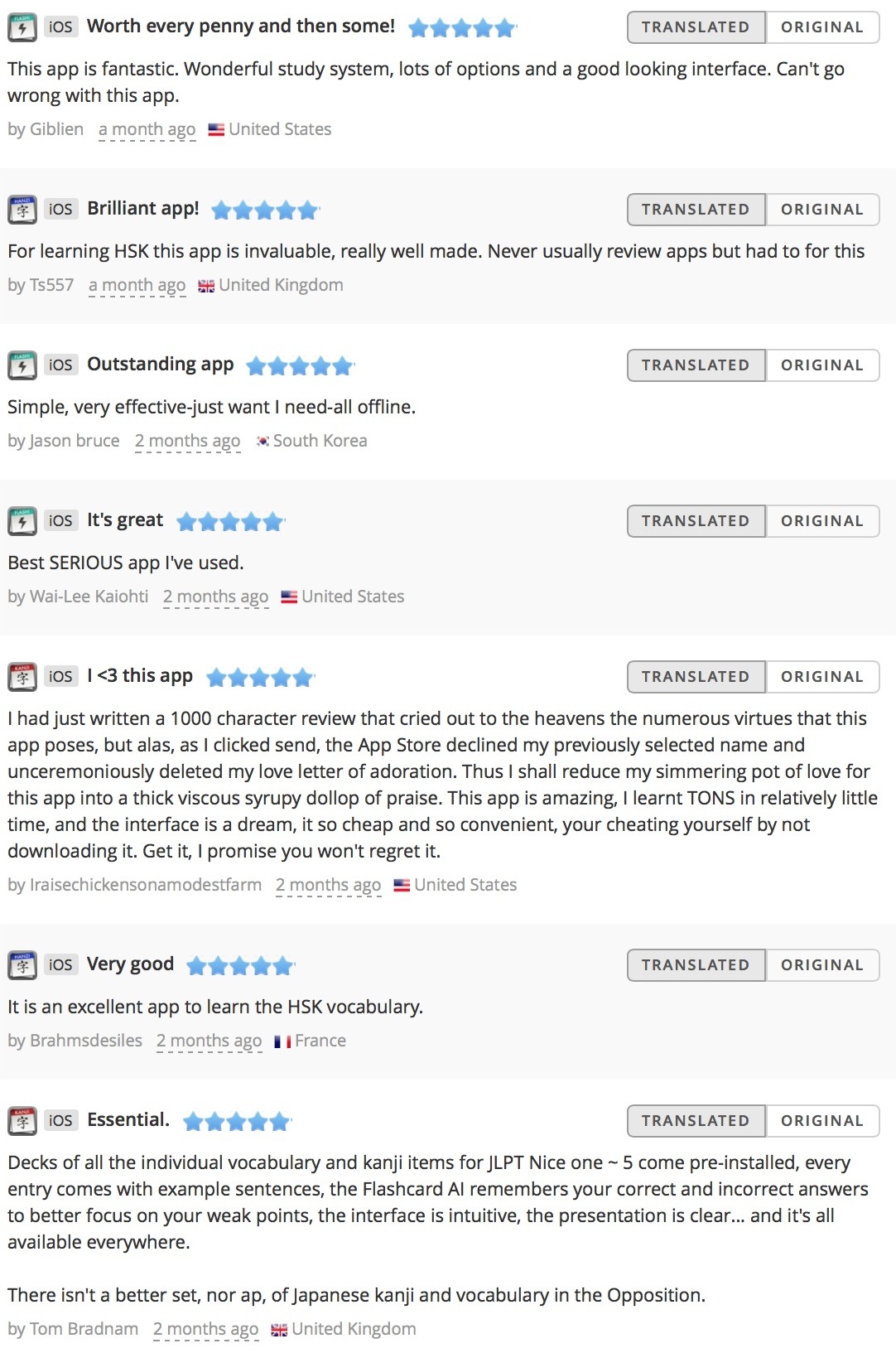Click the Kanji app icon beside 'Brilliant app!'

22,210
